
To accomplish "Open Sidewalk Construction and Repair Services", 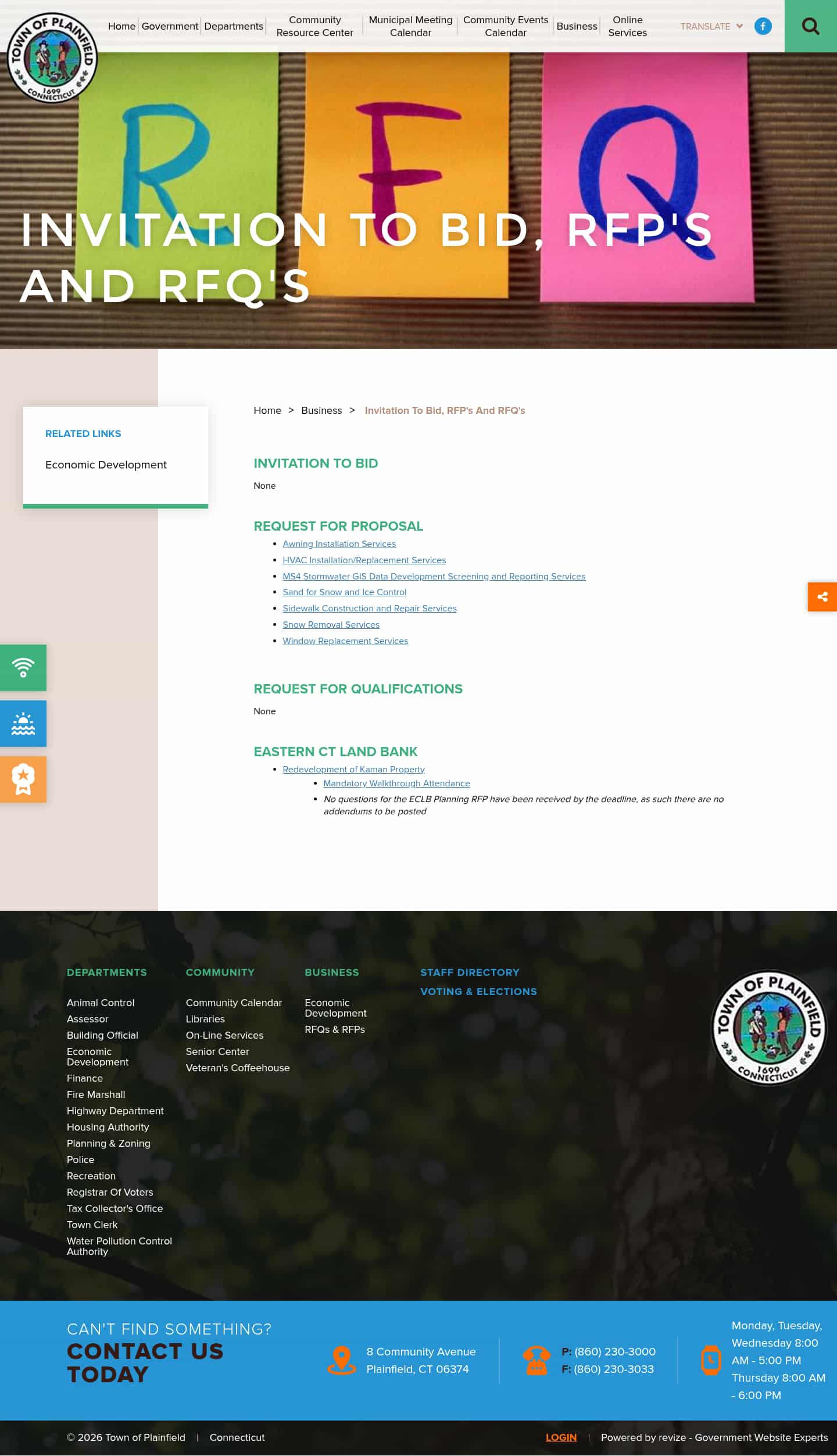I will (x=369, y=609).
